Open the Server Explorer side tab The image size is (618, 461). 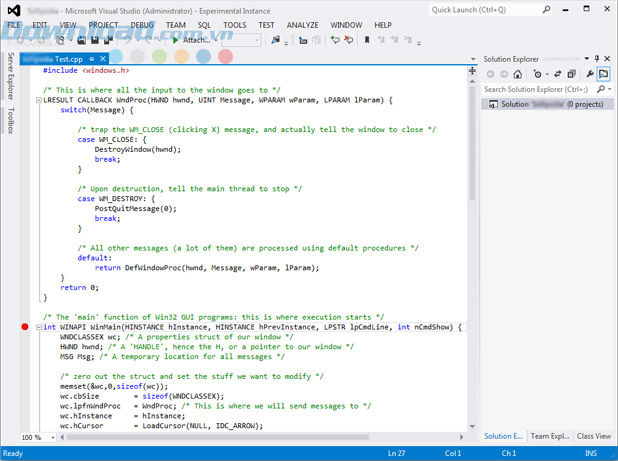coord(11,76)
